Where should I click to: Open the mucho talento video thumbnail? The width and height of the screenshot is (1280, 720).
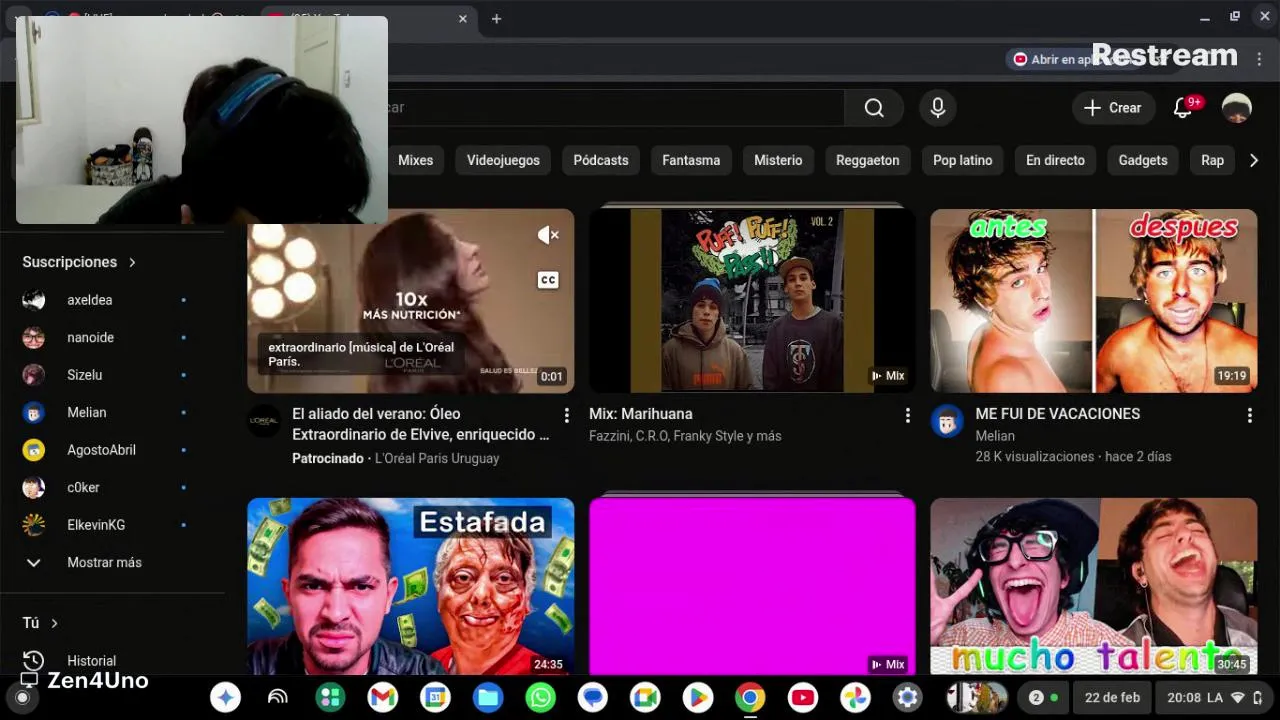[1094, 586]
